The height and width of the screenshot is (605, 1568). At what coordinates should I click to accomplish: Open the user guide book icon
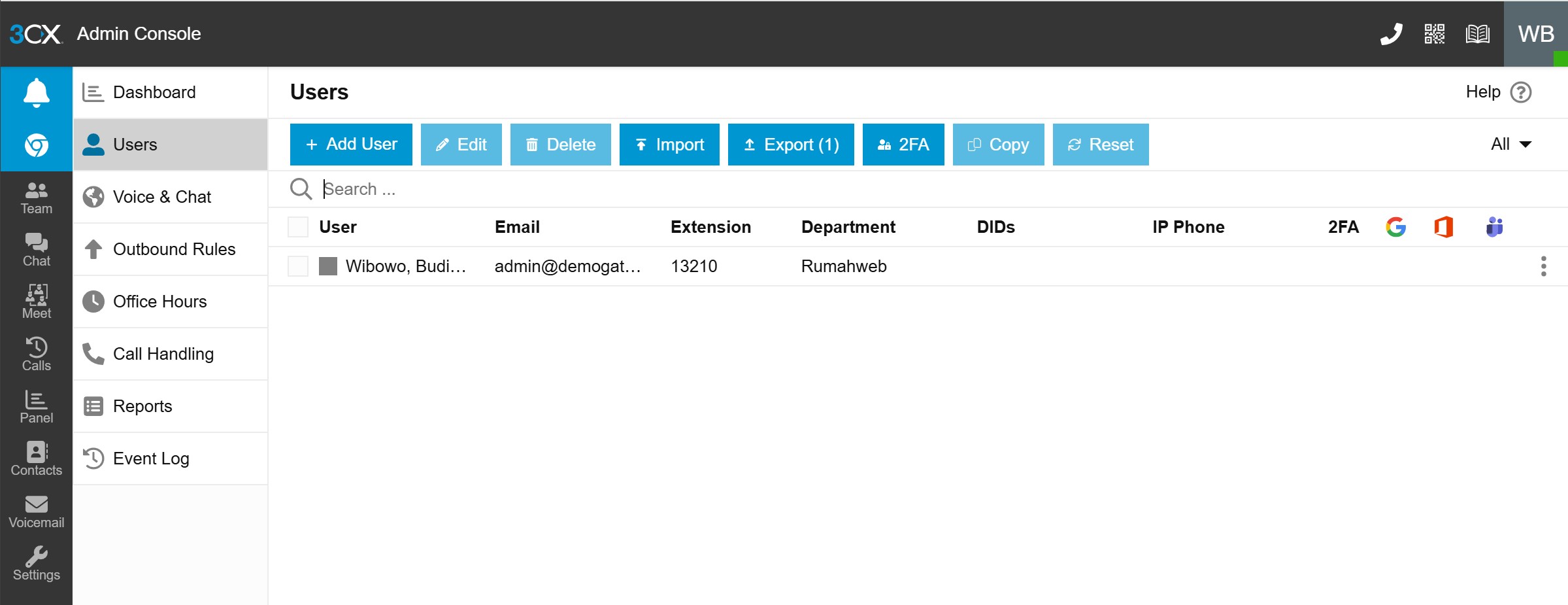click(x=1477, y=34)
